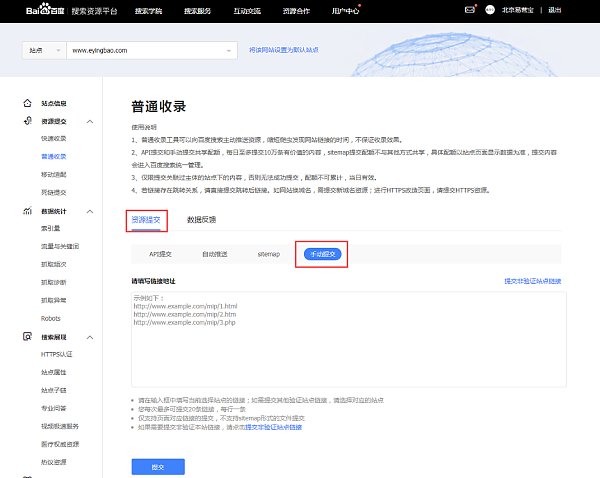The width and height of the screenshot is (600, 478).
Task: Collapse the 资源提交 sidebar section arrow
Action: pyautogui.click(x=90, y=122)
